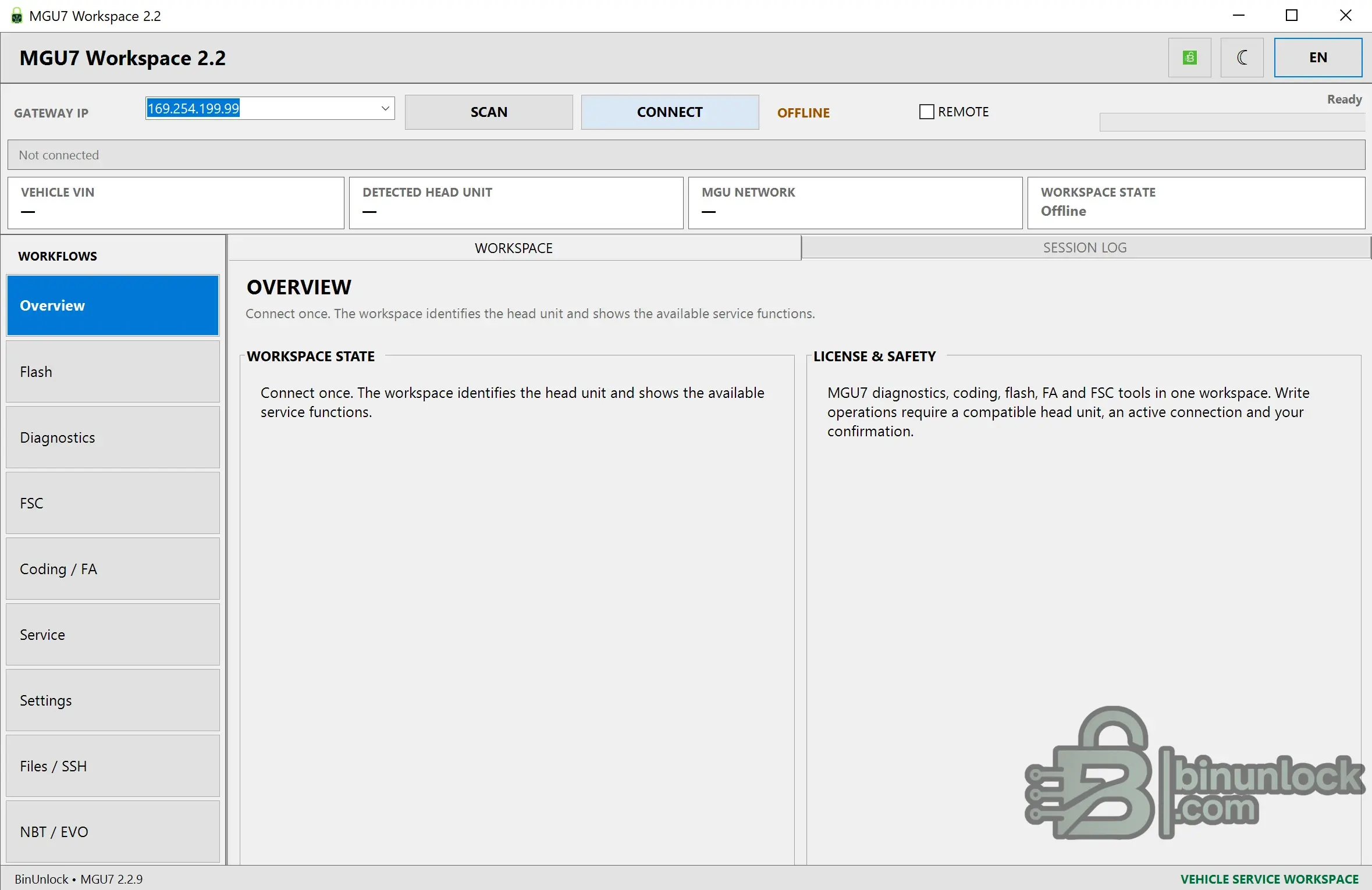Click the orange OFFLINE status text
This screenshot has width=1372, height=890.
(x=804, y=113)
